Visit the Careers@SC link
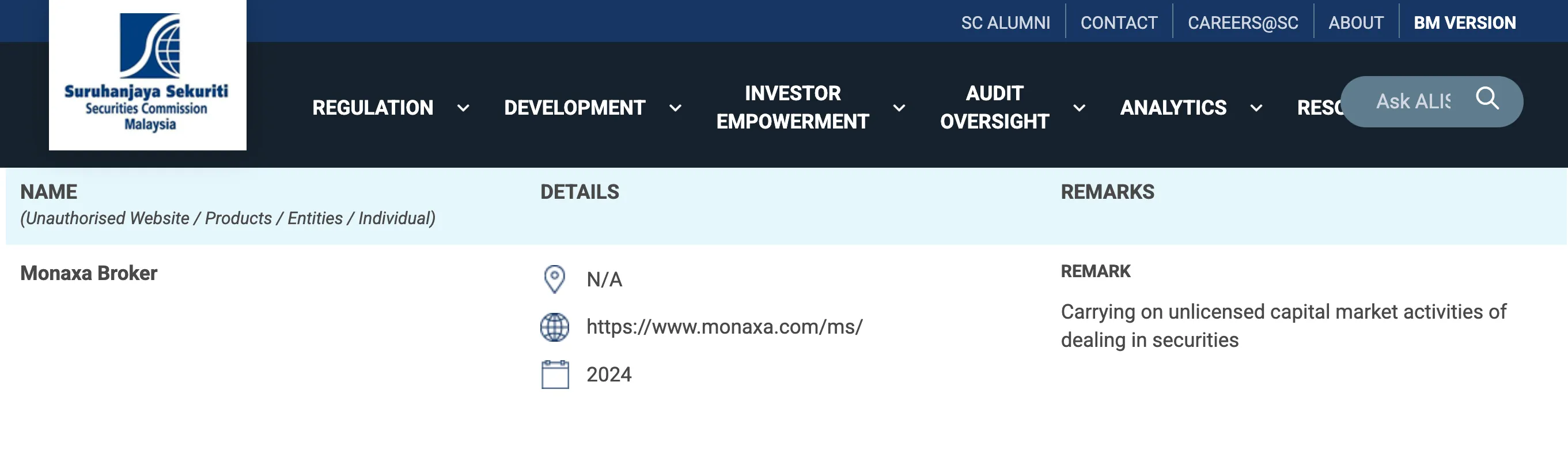The image size is (1568, 461). [1243, 22]
